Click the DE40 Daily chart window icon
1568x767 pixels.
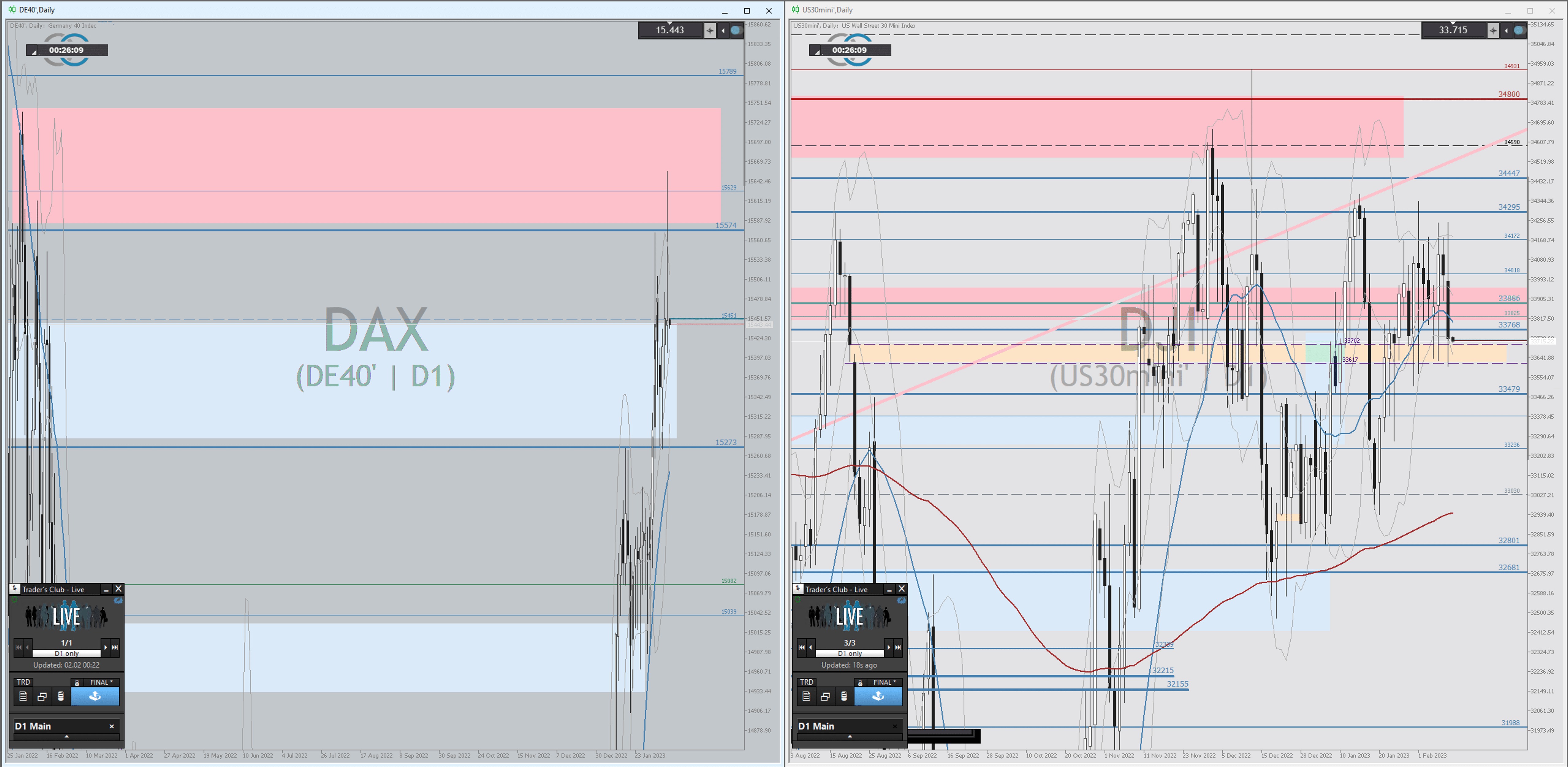pyautogui.click(x=12, y=10)
